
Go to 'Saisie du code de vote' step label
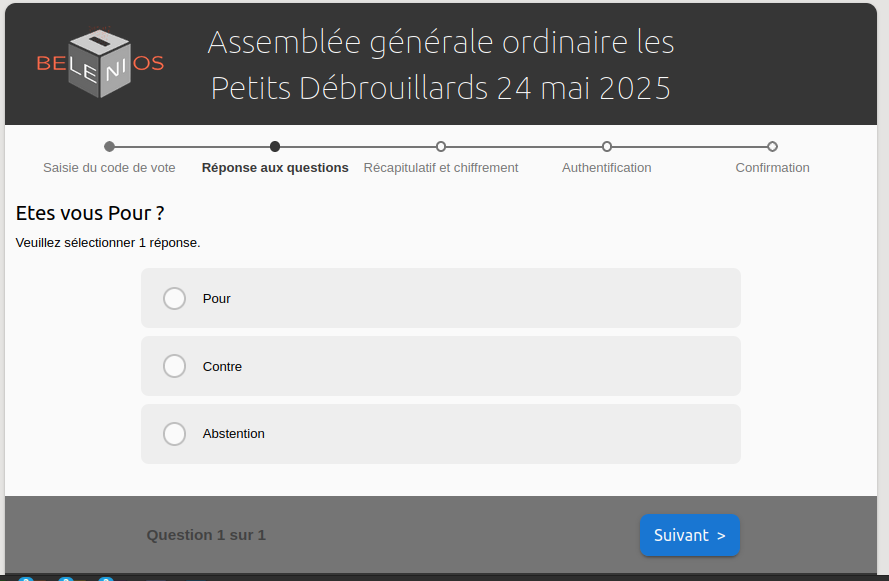(x=109, y=168)
